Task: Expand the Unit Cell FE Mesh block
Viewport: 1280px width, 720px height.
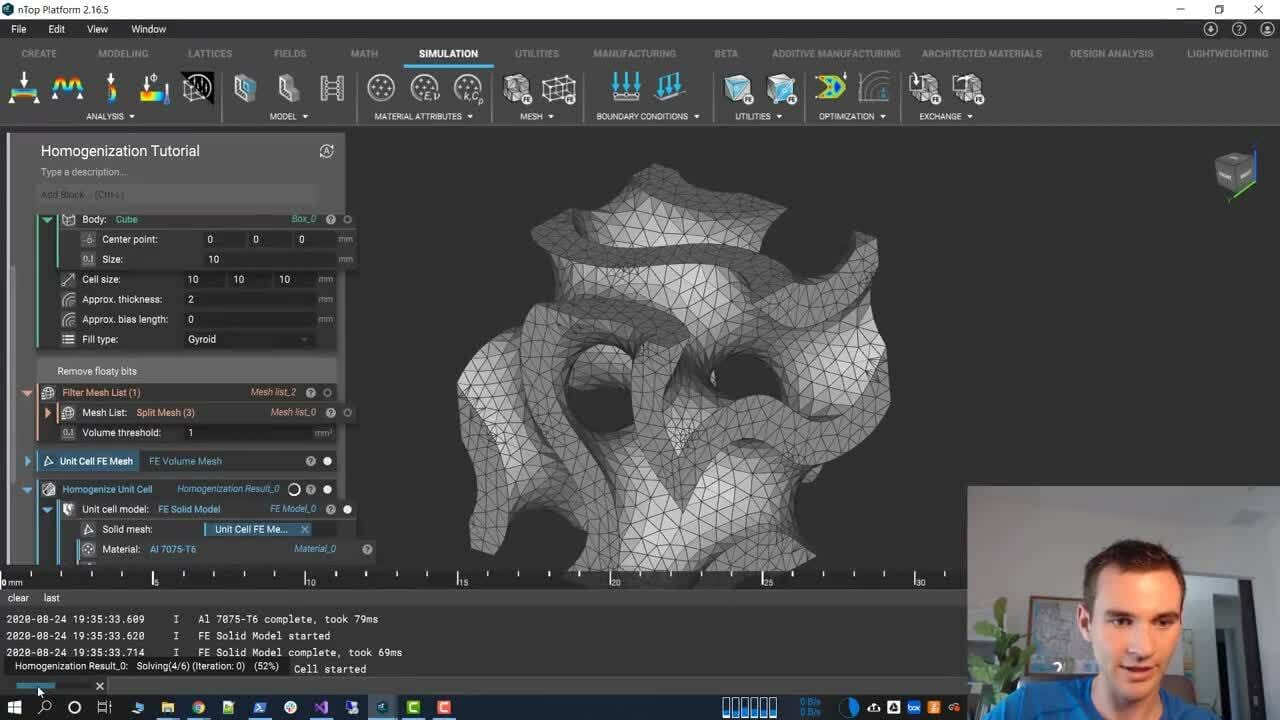Action: [27, 461]
